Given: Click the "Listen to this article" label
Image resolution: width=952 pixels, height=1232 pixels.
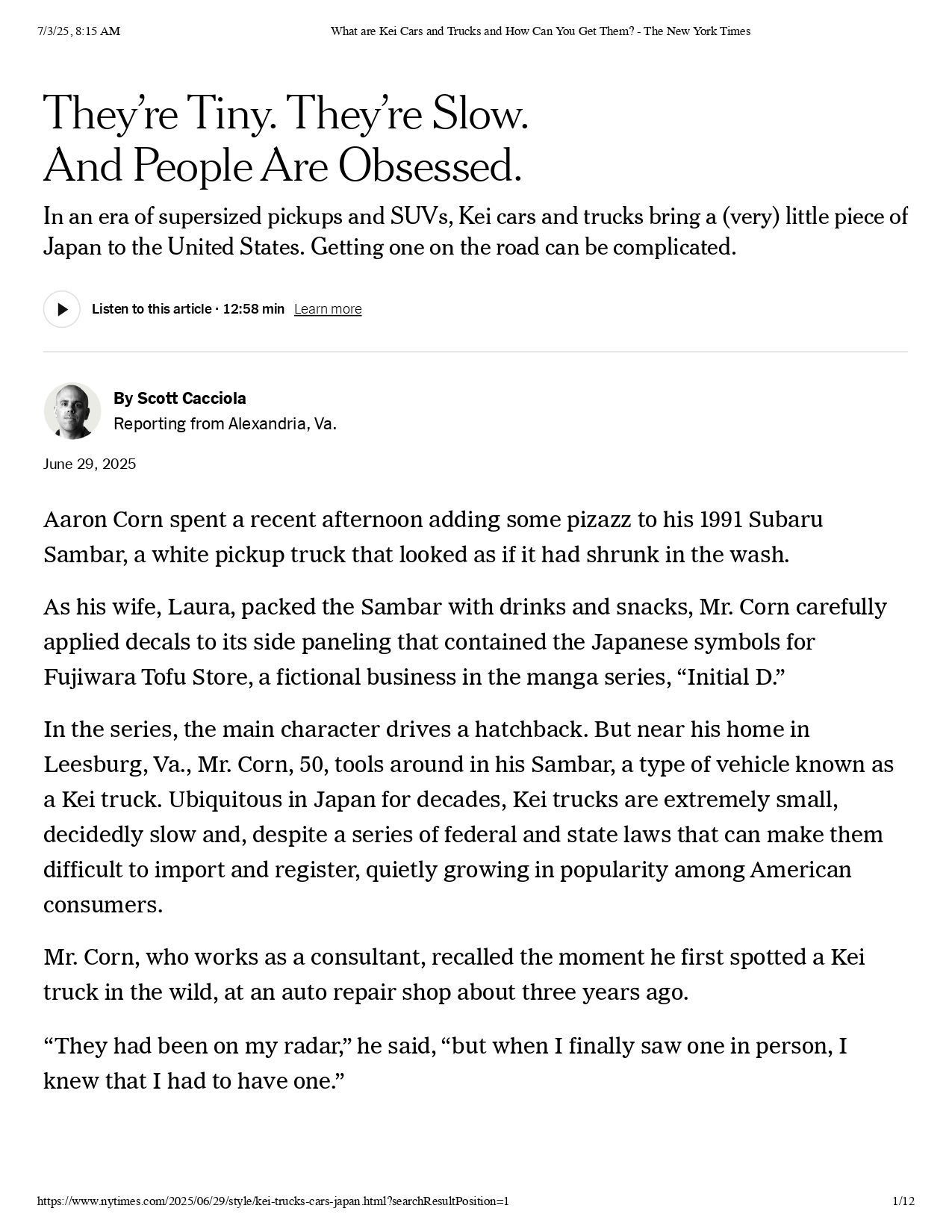Looking at the screenshot, I should (151, 309).
